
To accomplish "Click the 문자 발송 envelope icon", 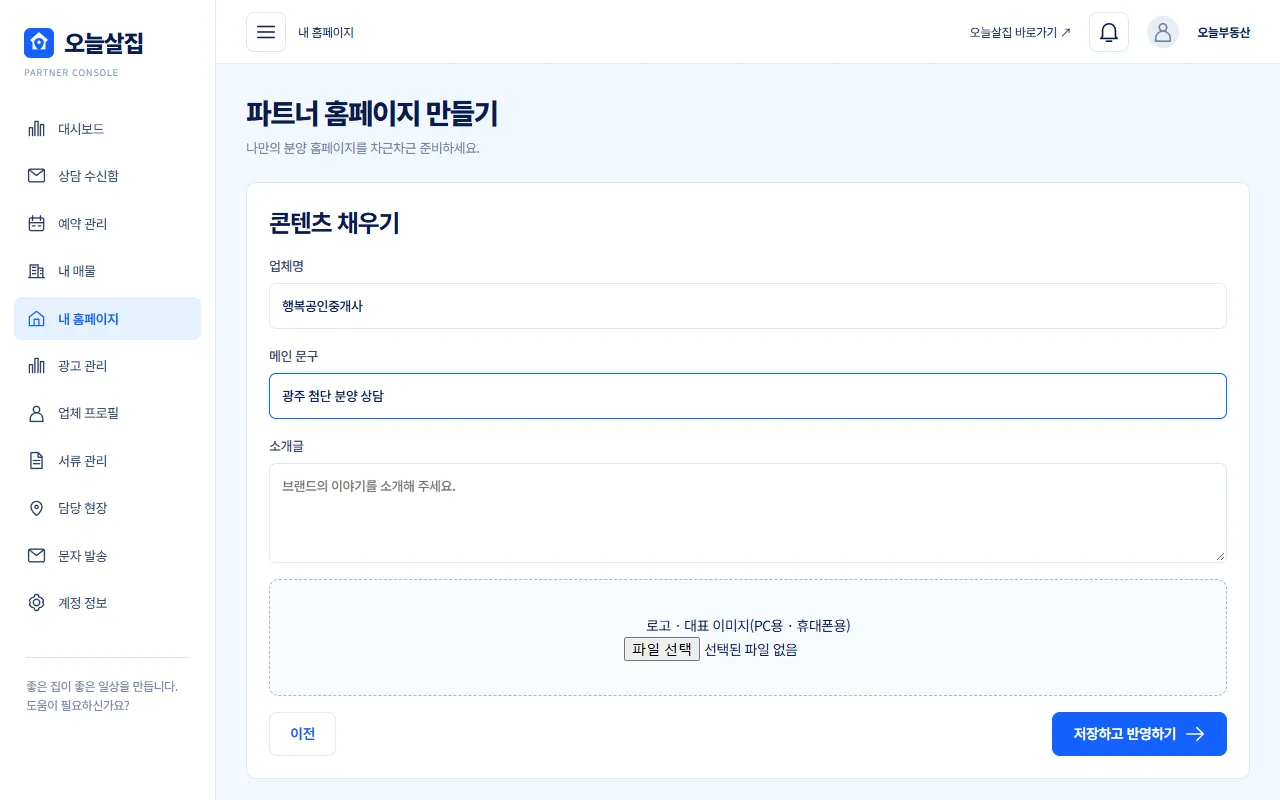I will pos(37,556).
